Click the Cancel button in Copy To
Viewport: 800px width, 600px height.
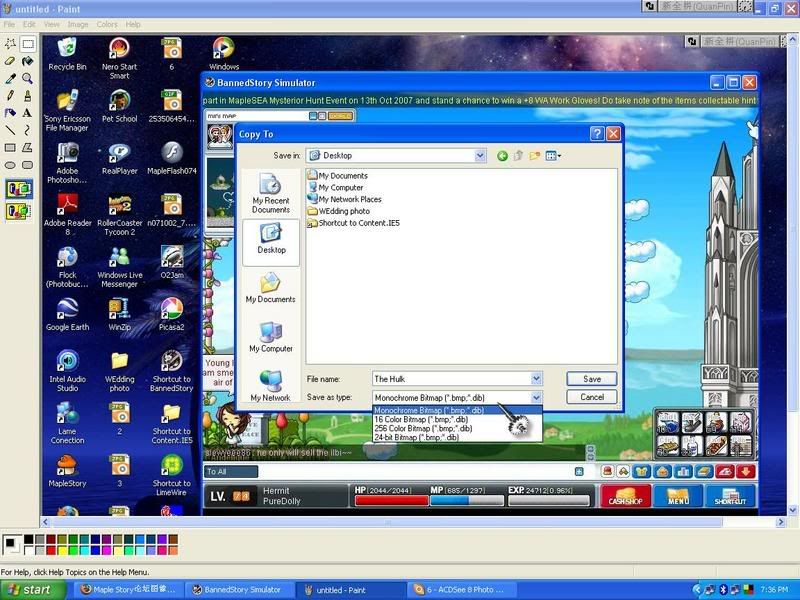(x=592, y=397)
